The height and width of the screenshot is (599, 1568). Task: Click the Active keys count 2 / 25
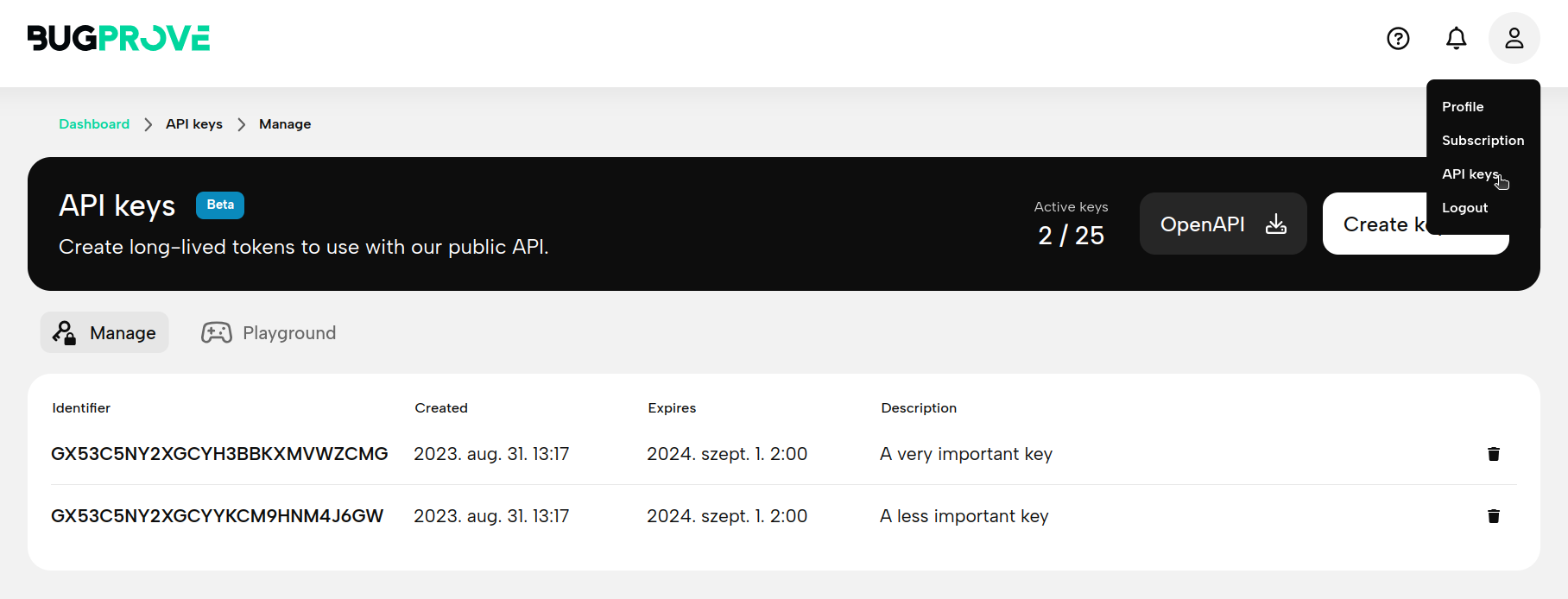tap(1071, 236)
